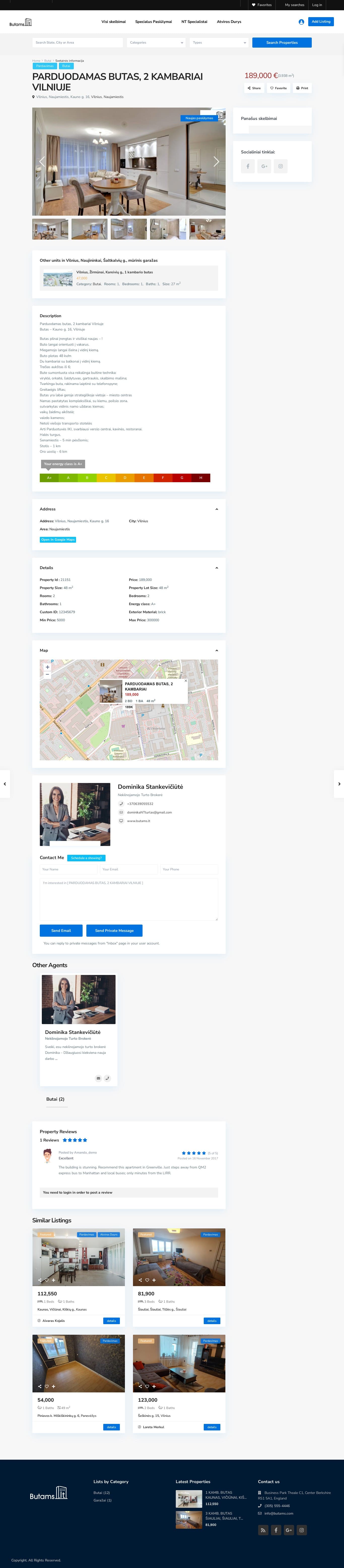Share the 81,900 listing card
The image size is (344, 1568).
[x=141, y=1280]
